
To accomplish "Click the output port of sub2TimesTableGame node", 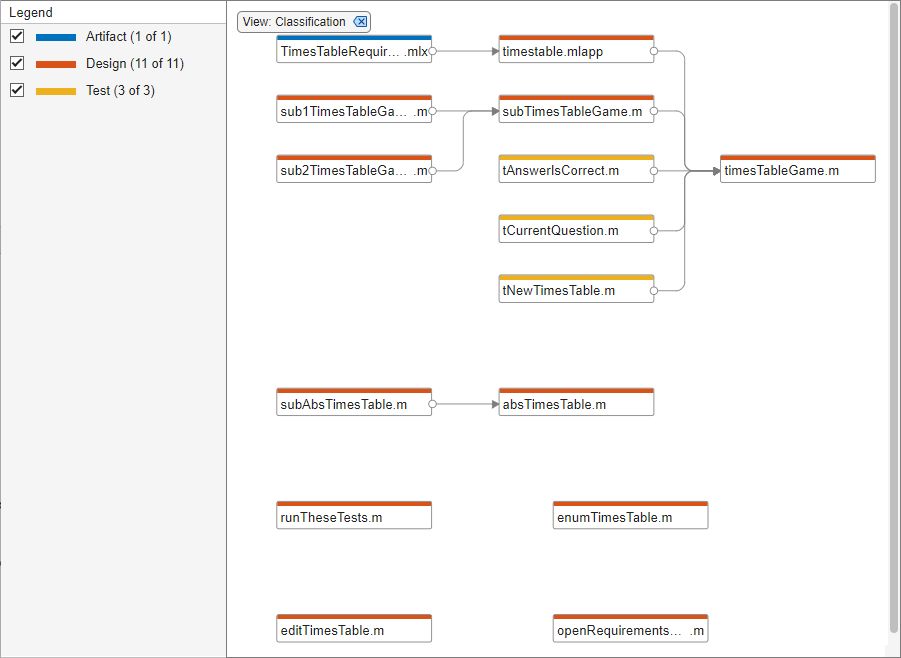I will point(432,171).
